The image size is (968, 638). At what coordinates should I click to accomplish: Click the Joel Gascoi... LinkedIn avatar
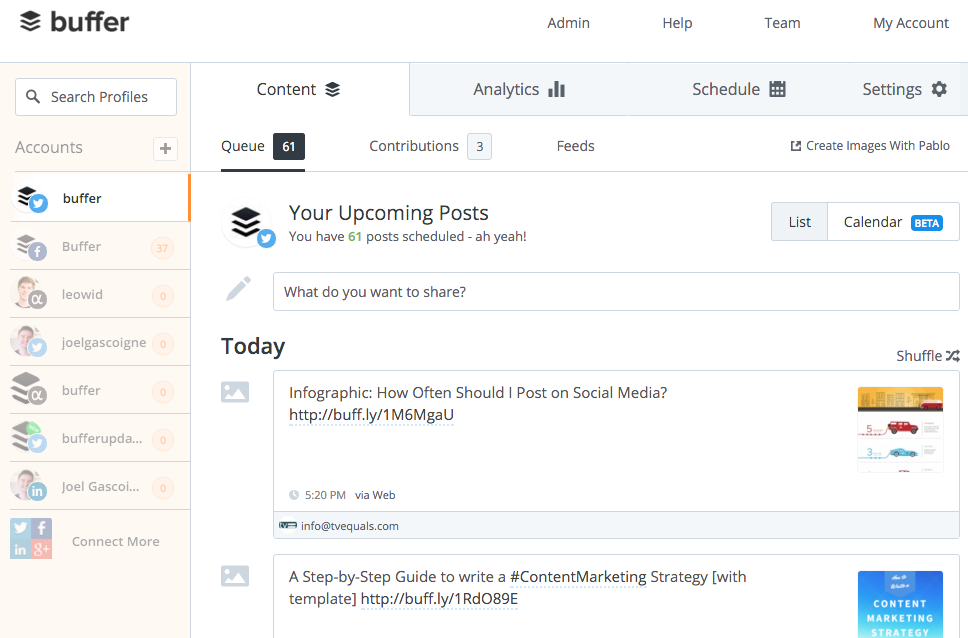coord(29,486)
